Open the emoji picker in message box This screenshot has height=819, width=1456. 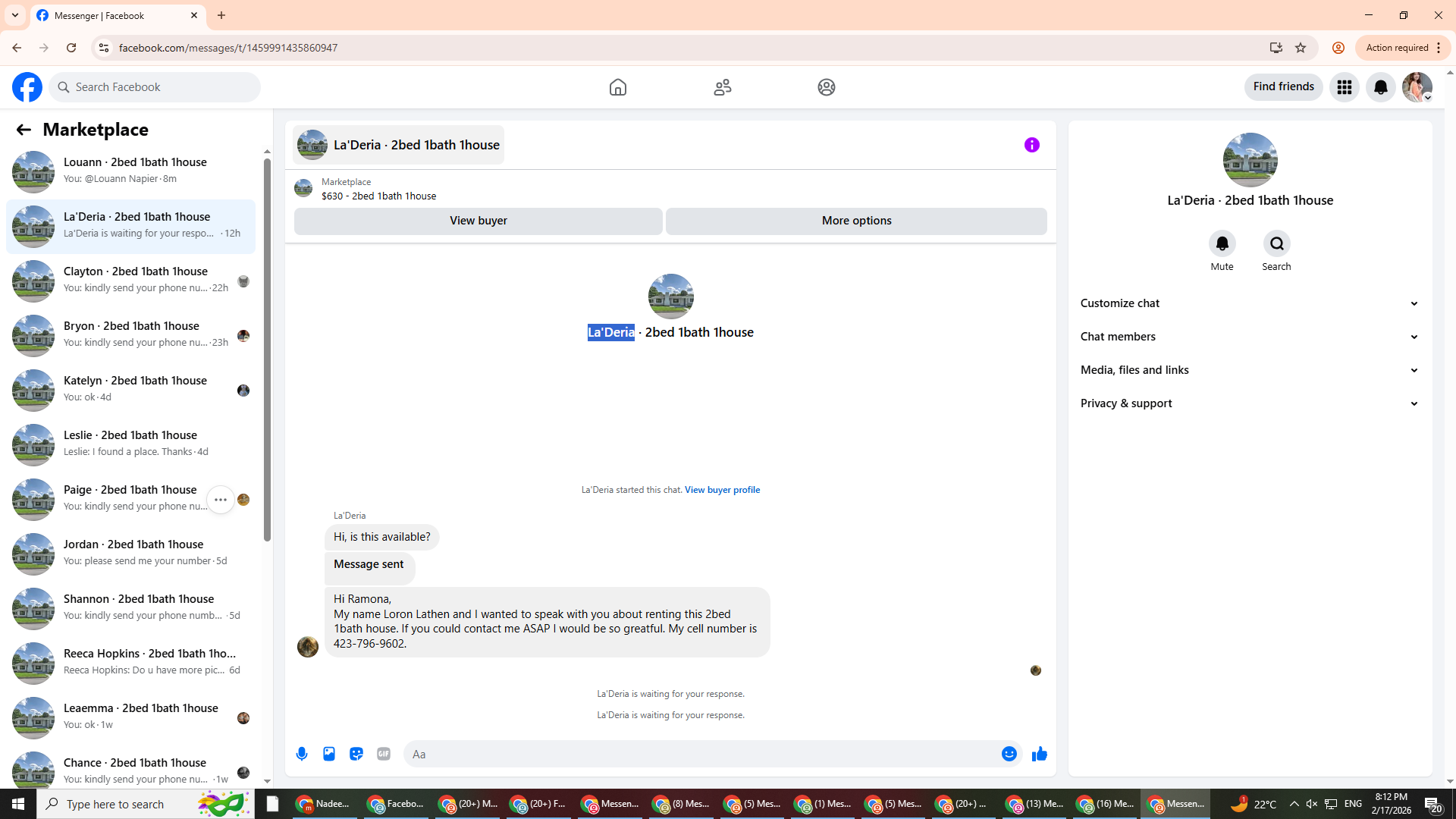click(1009, 754)
